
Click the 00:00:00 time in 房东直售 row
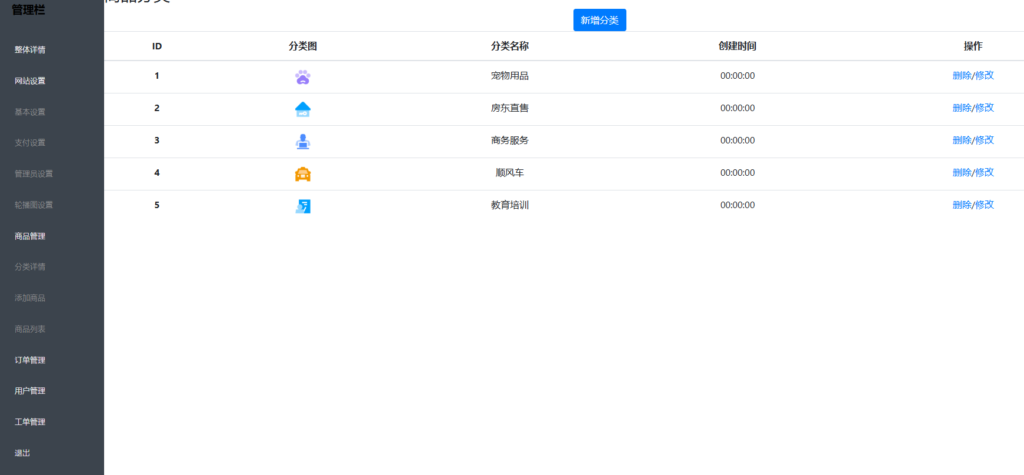tap(737, 108)
